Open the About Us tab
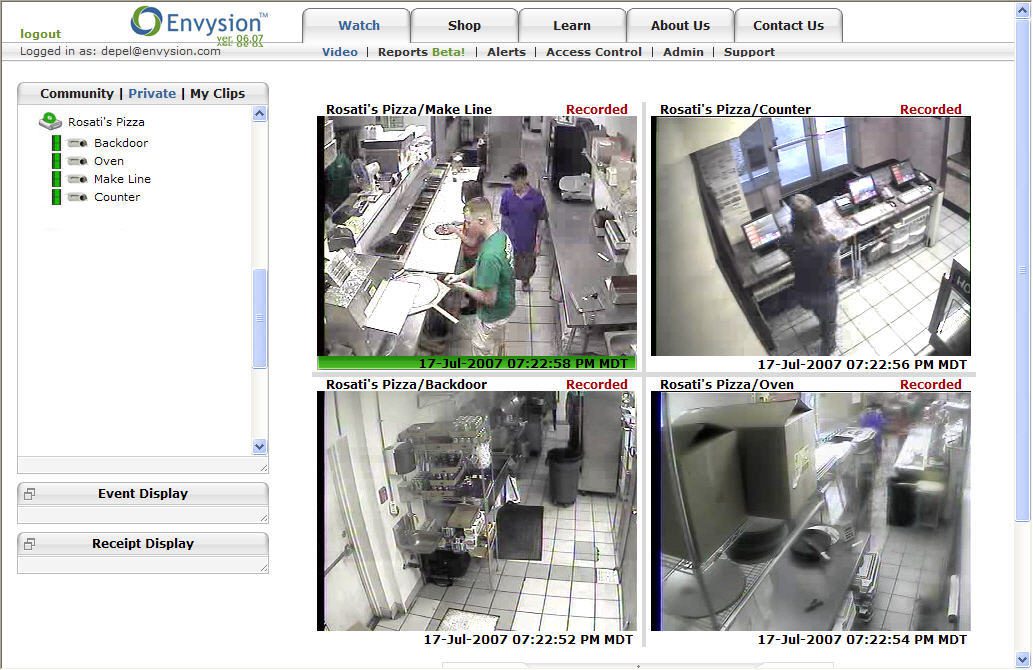Screen dimensions: 1033x670 [x=681, y=26]
